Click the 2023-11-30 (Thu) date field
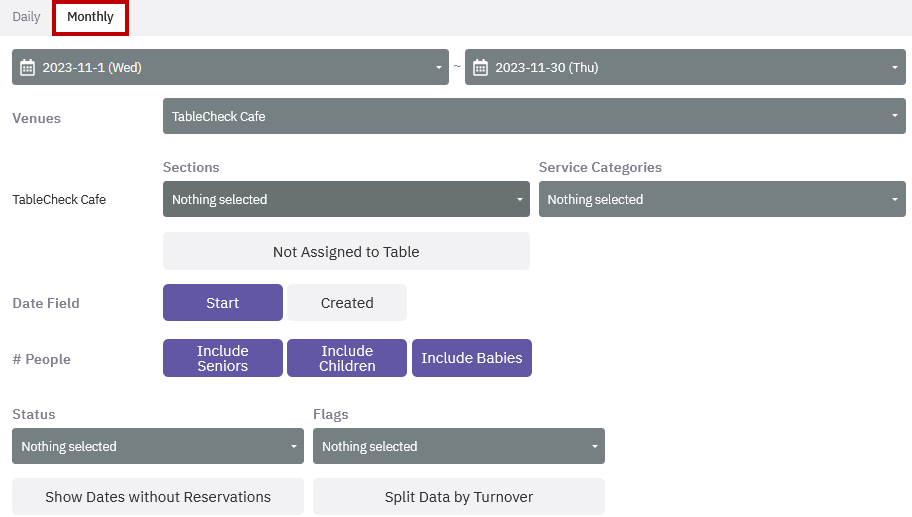Viewport: 912px width, 517px height. tap(685, 67)
